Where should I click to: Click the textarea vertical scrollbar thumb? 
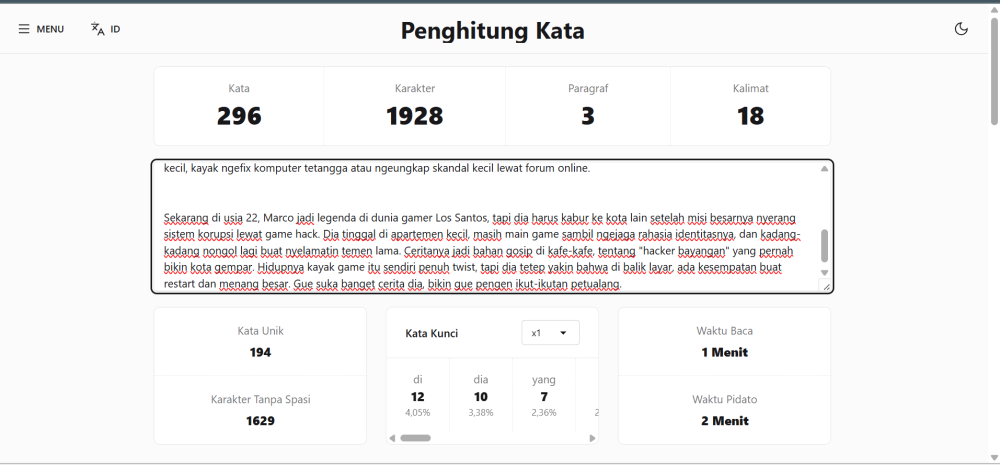824,246
